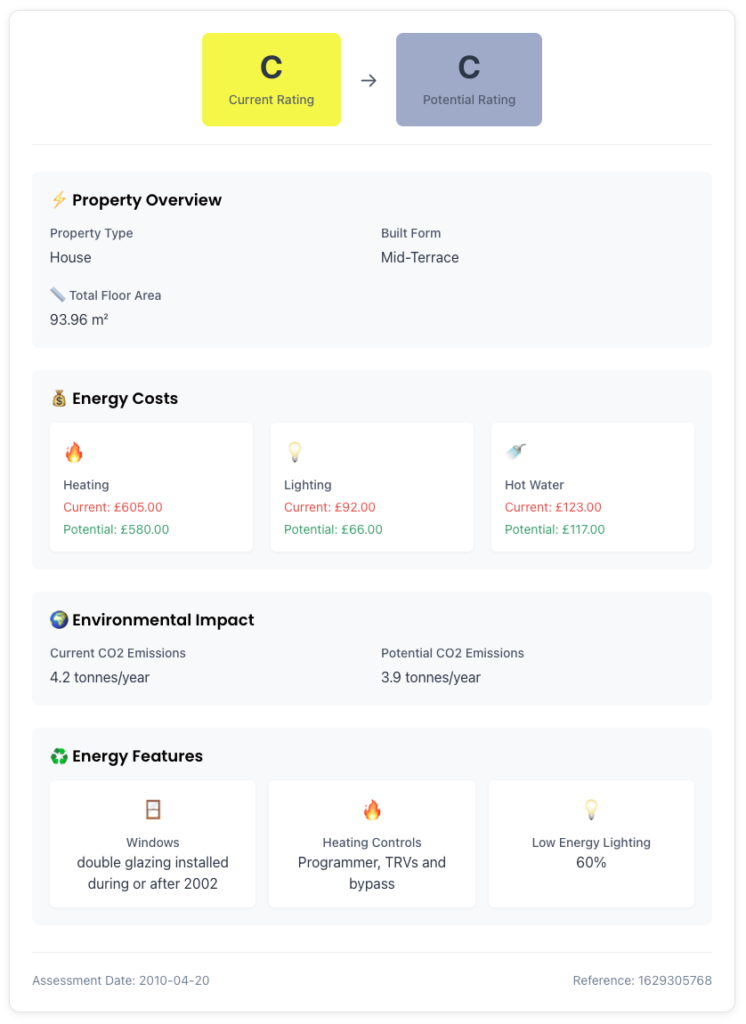Image resolution: width=746 pixels, height=1024 pixels.
Task: Click the ruler icon beside Total Floor Area
Action: coord(57,295)
